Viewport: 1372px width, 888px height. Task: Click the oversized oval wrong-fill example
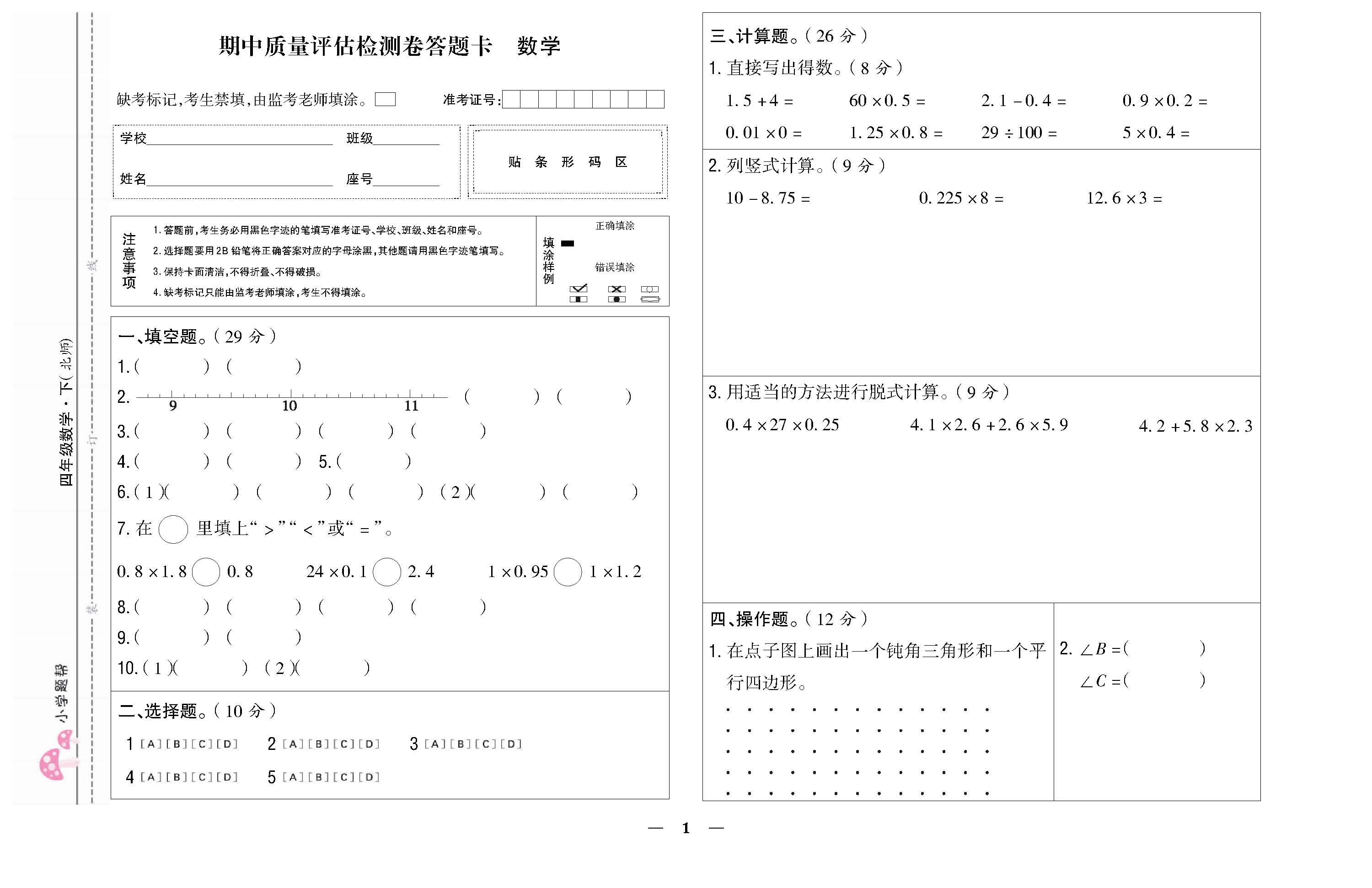point(650,300)
